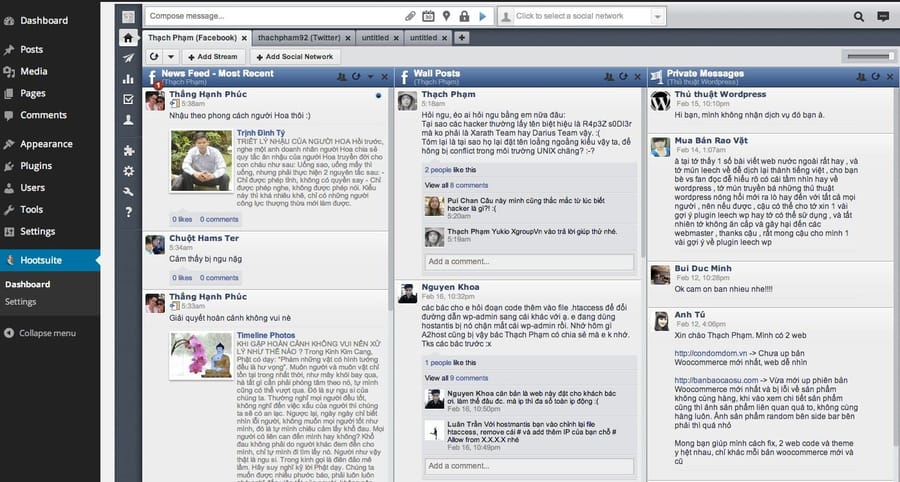Image resolution: width=900 pixels, height=482 pixels.
Task: Click the location pin icon in compose box
Action: click(x=446, y=16)
